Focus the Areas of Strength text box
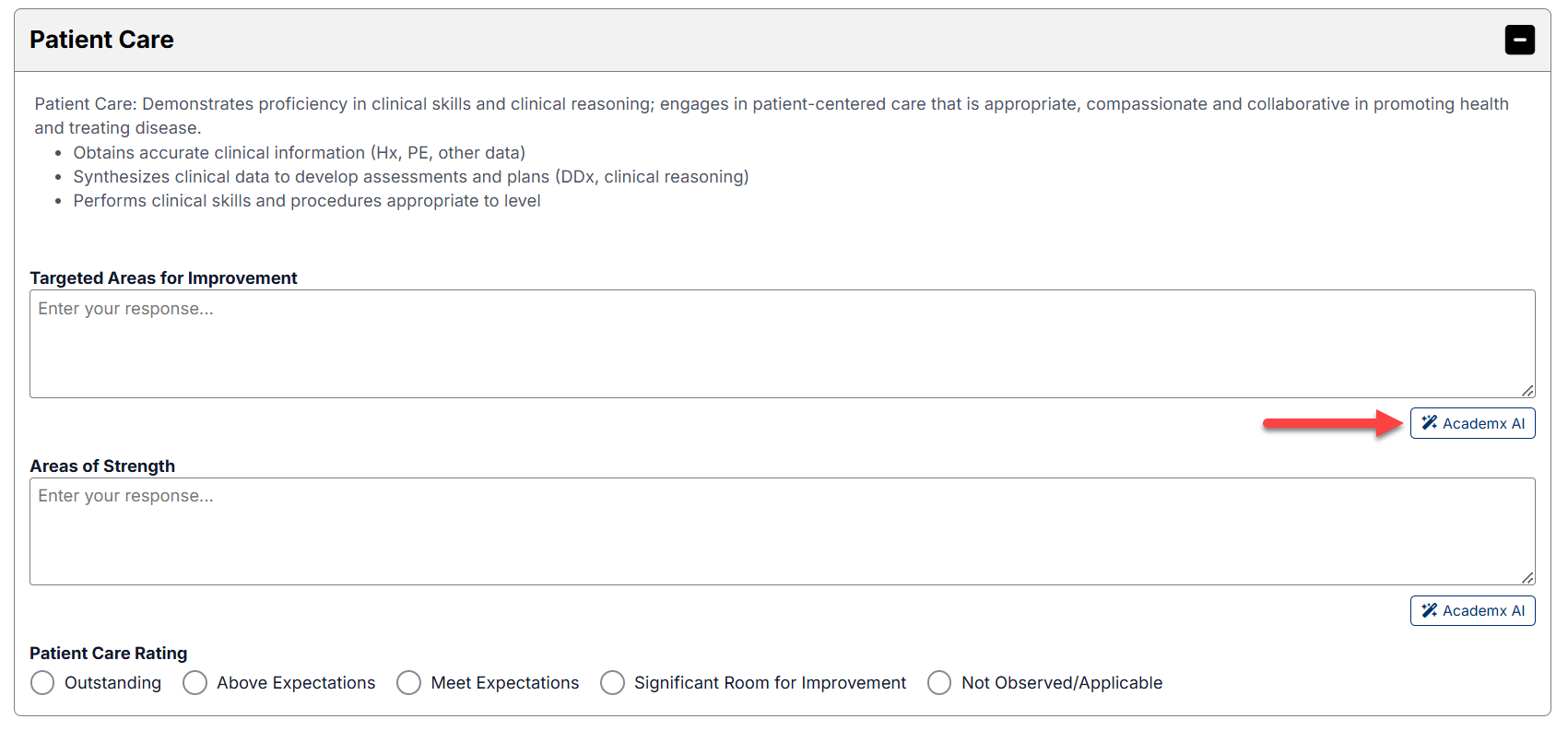1568x731 pixels. 782,531
